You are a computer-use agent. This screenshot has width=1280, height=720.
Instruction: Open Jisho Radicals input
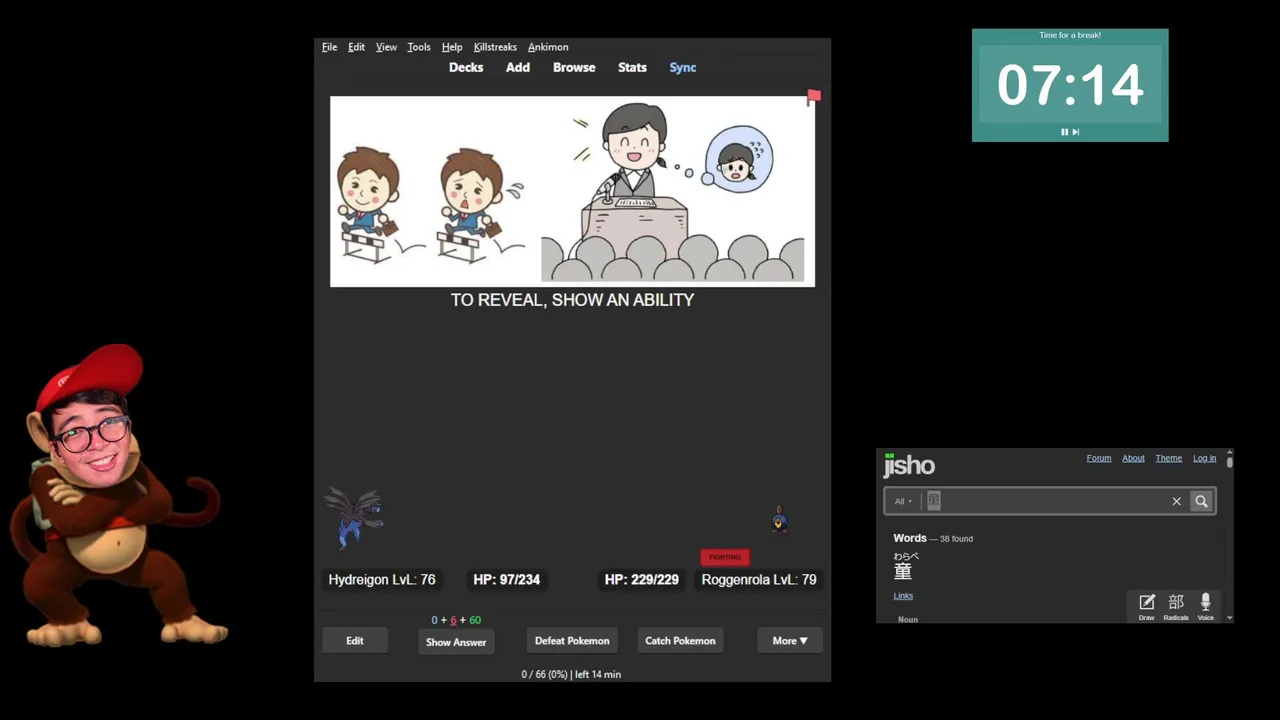pos(1176,606)
